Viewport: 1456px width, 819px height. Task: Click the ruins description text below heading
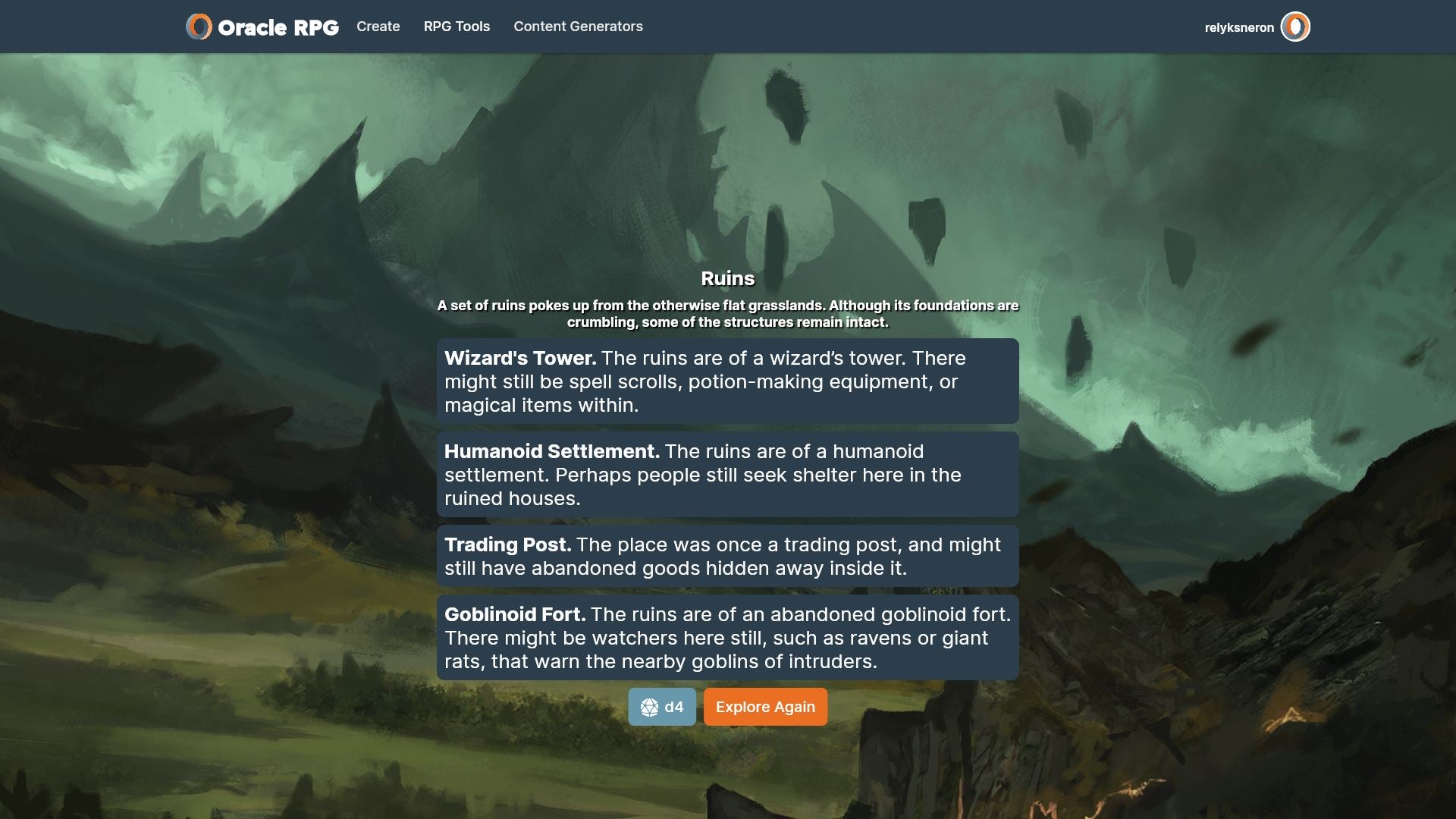pos(728,314)
